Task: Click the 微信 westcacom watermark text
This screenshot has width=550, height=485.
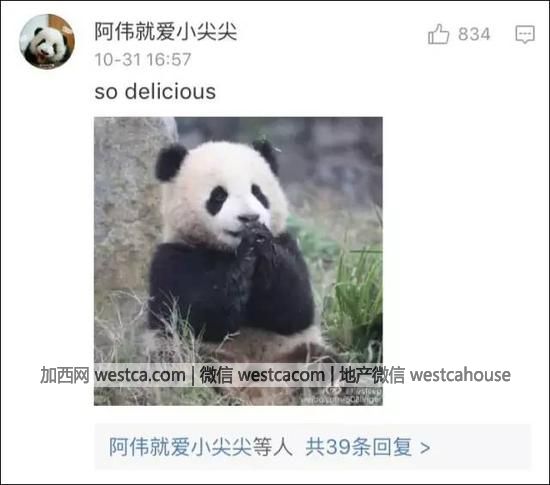Action: tap(262, 375)
